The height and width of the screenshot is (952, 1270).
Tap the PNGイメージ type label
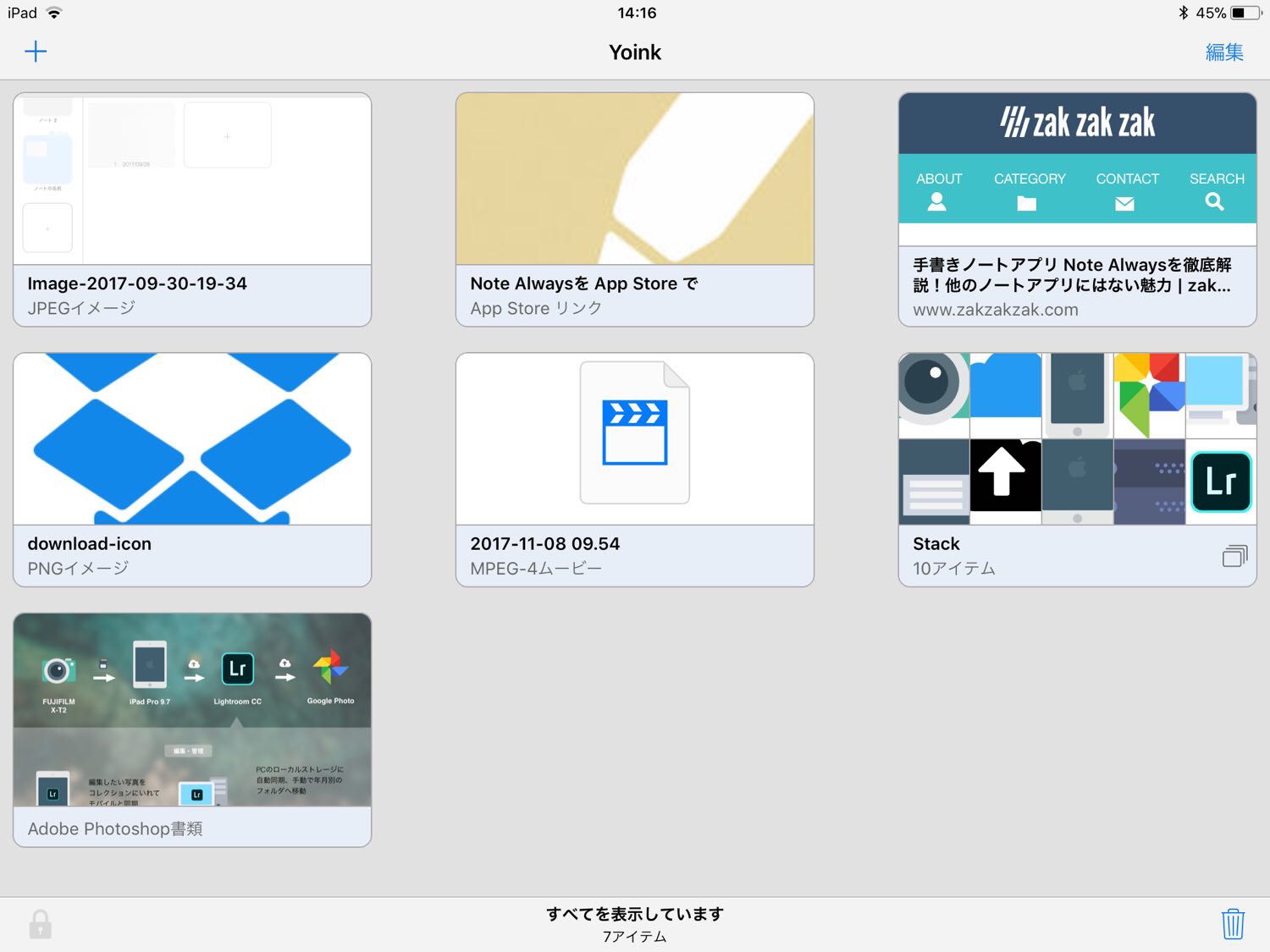(x=78, y=569)
